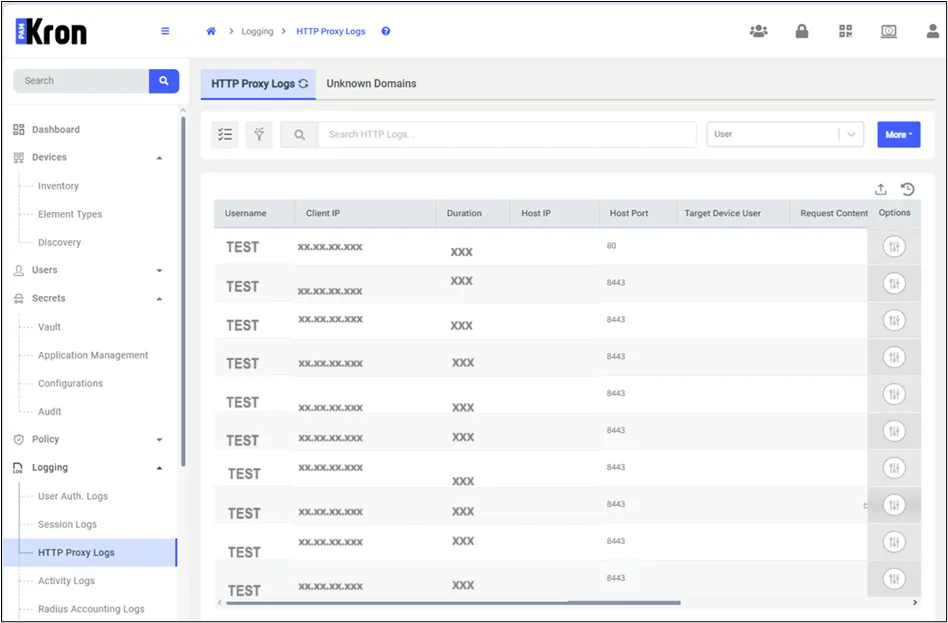Image resolution: width=948 pixels, height=623 pixels.
Task: Select HTTP Proxy Logs in sidebar
Action: click(x=91, y=552)
